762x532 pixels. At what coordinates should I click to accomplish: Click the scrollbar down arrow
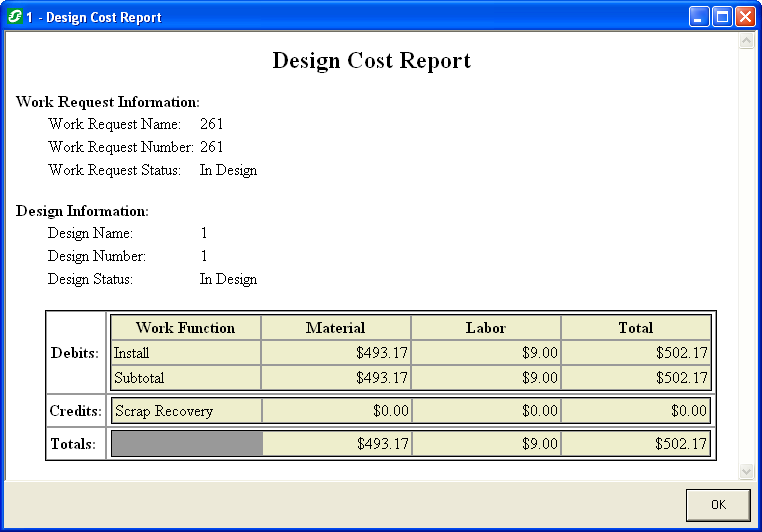(x=745, y=471)
